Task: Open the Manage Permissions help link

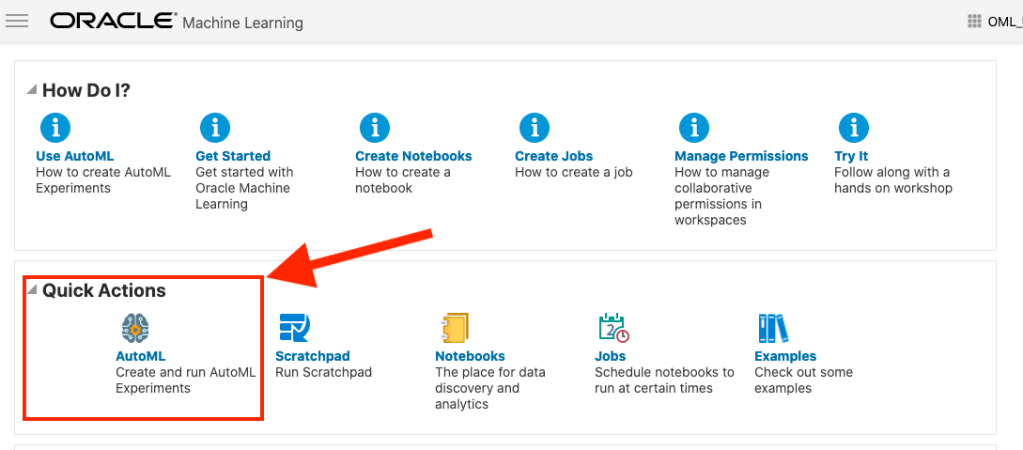Action: [x=741, y=156]
